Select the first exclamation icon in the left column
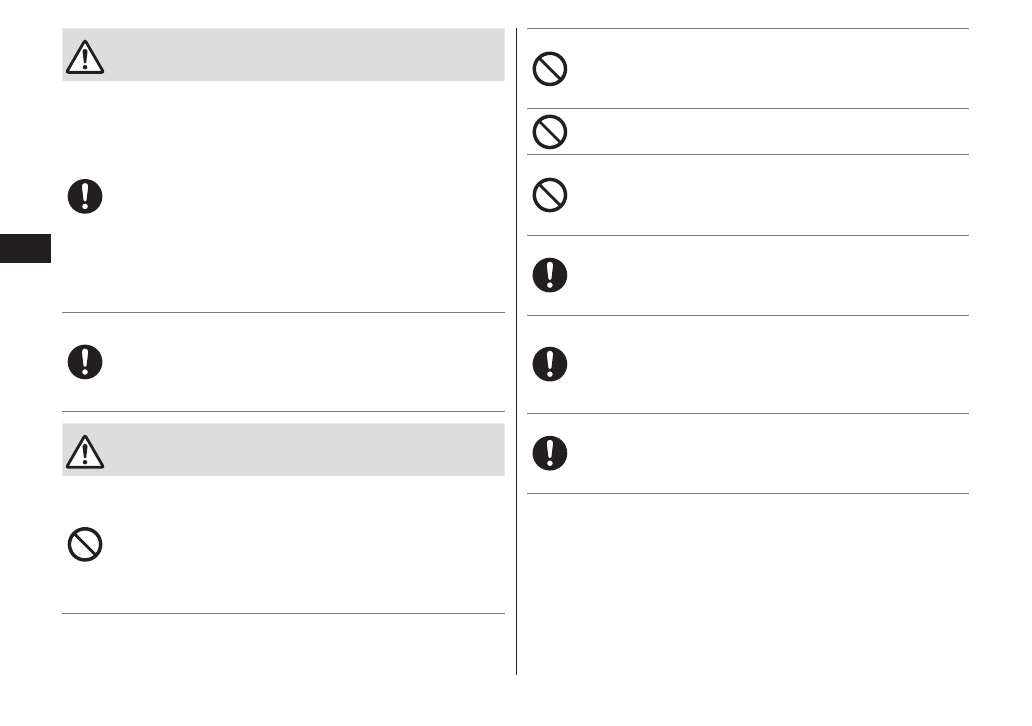Screen dimensions: 1032x726 pos(85,196)
